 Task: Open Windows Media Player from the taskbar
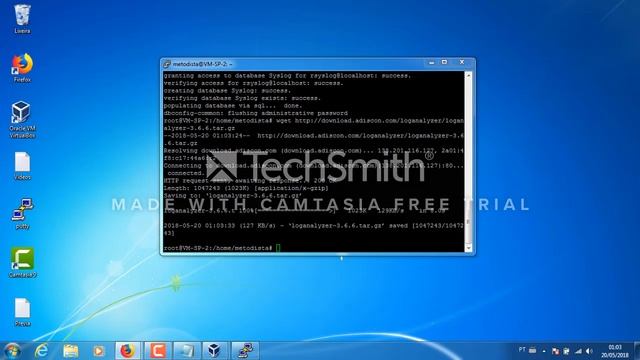[99, 351]
